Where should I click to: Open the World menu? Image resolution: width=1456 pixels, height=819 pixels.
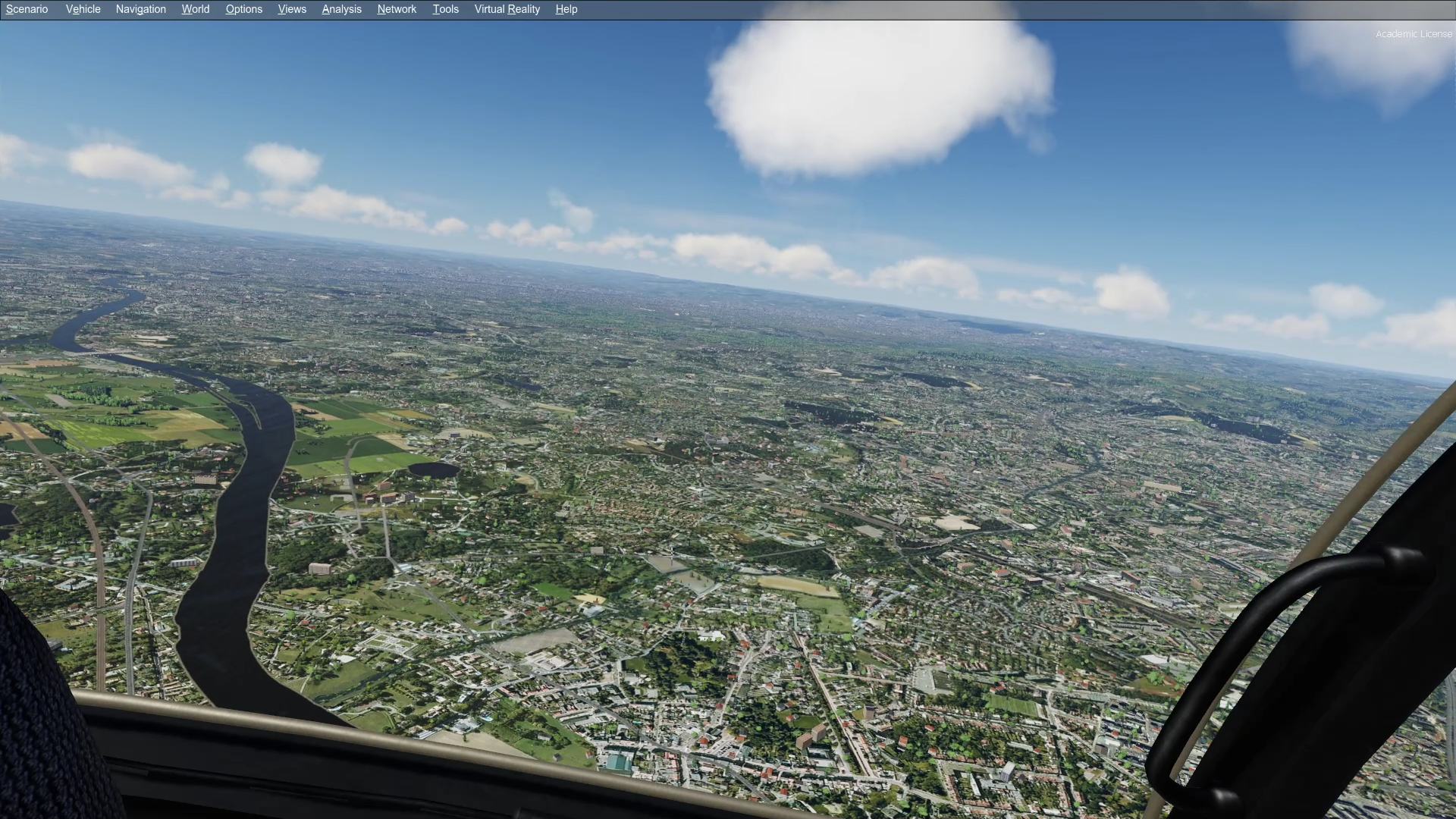click(195, 9)
